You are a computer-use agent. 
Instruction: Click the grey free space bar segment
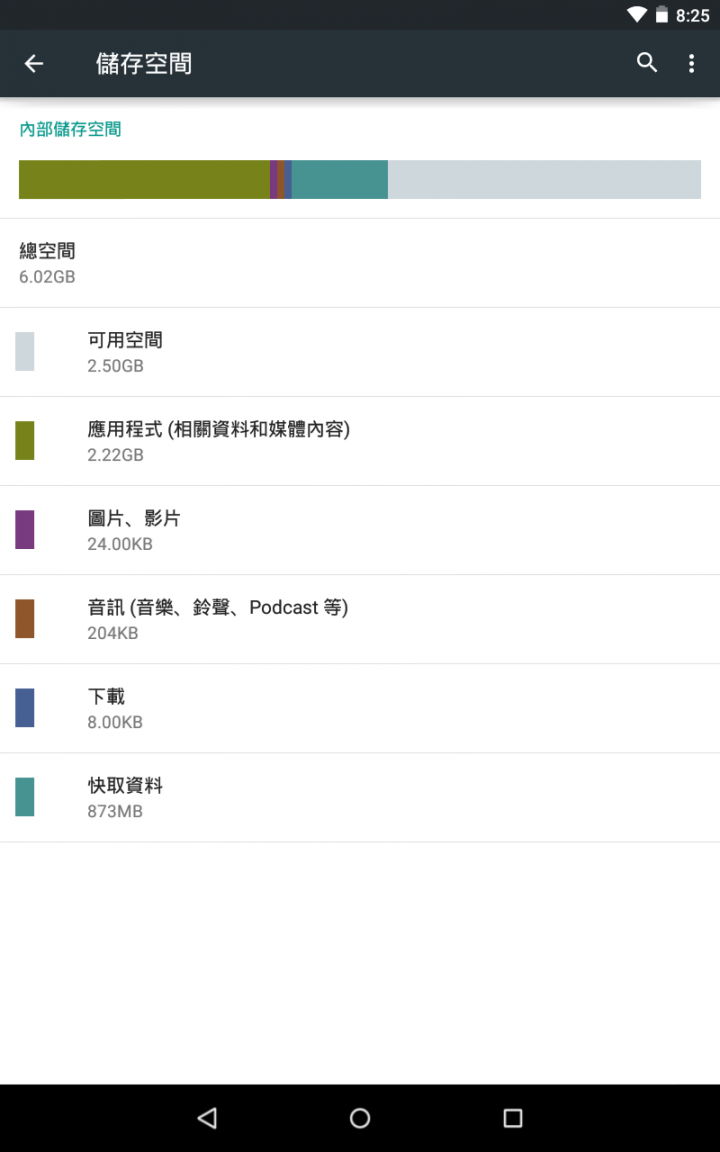click(544, 179)
